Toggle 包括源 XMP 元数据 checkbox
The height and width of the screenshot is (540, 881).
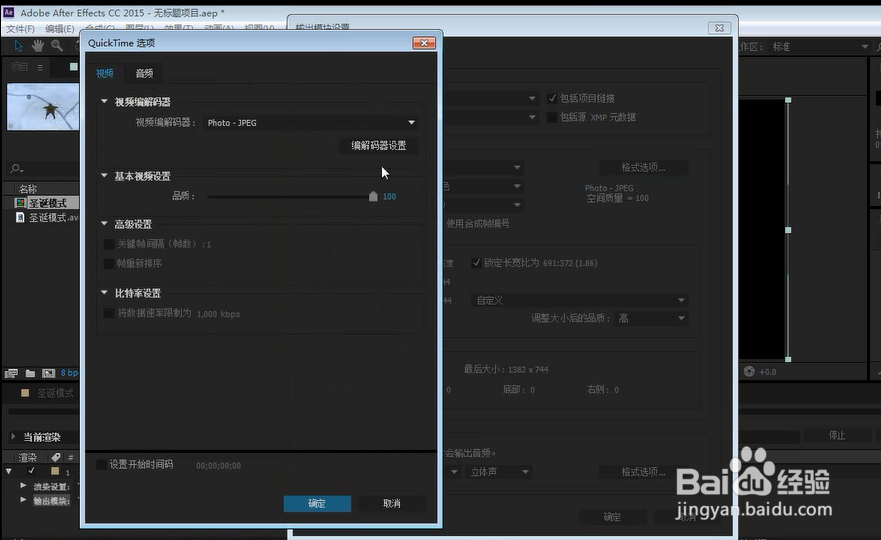pyautogui.click(x=552, y=117)
